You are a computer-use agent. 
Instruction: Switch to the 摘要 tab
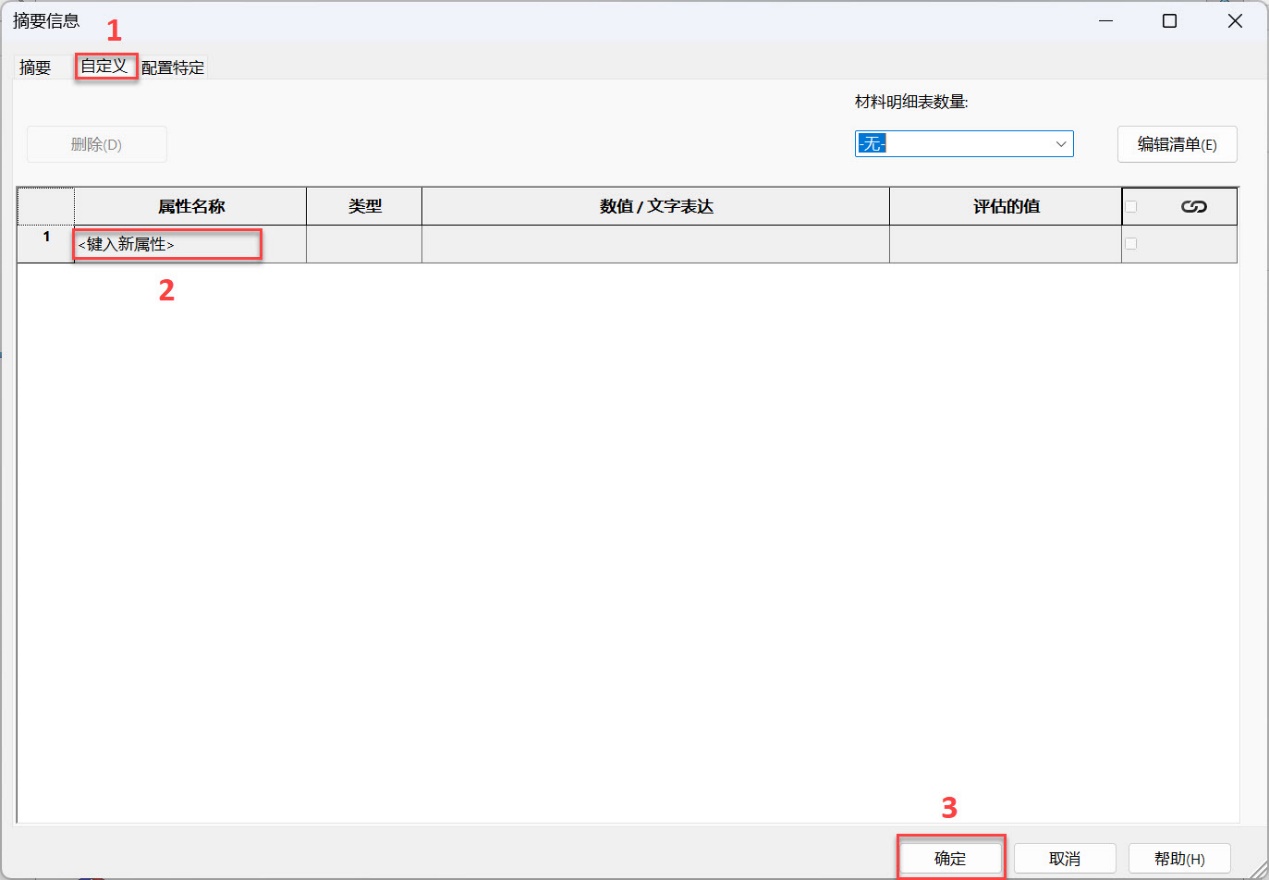pyautogui.click(x=36, y=68)
